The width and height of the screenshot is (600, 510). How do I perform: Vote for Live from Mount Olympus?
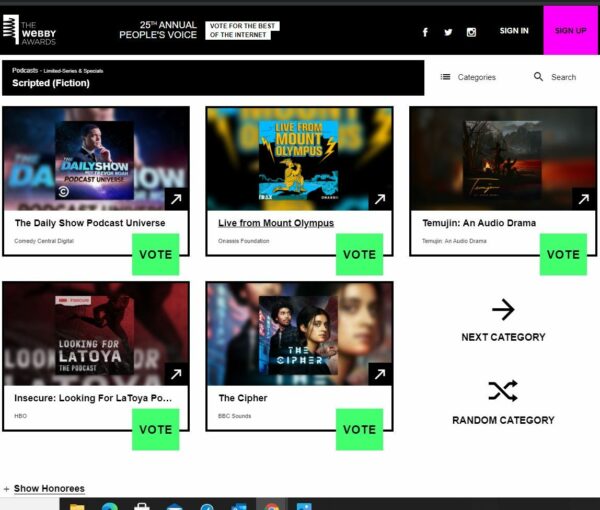[359, 254]
